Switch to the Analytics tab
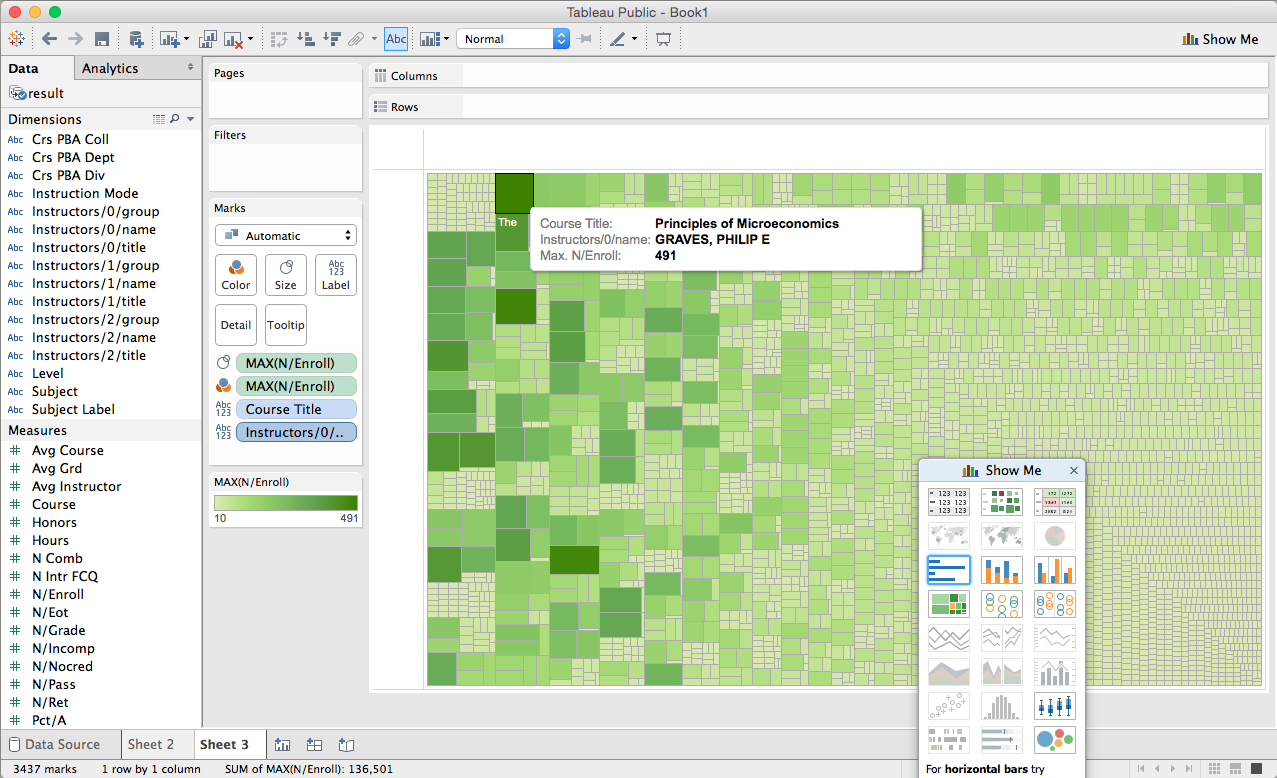Image resolution: width=1277 pixels, height=778 pixels. point(110,68)
